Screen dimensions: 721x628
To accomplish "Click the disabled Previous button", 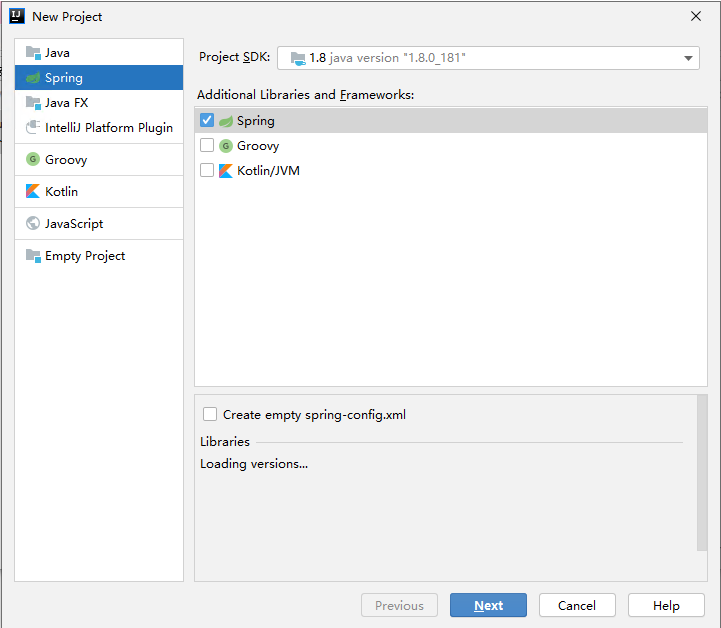I will [399, 605].
